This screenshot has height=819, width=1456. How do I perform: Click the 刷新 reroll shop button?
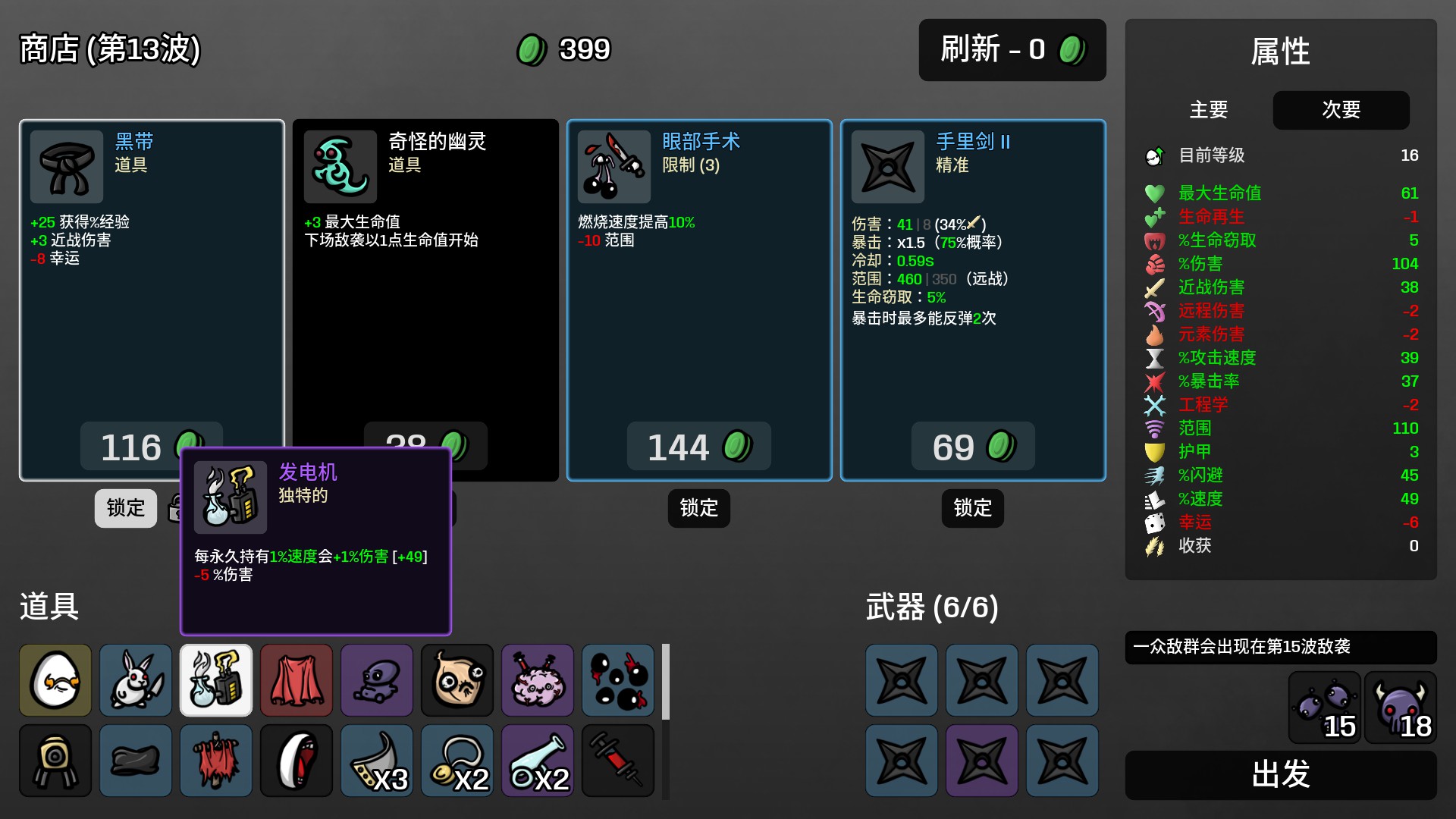[x=1012, y=50]
